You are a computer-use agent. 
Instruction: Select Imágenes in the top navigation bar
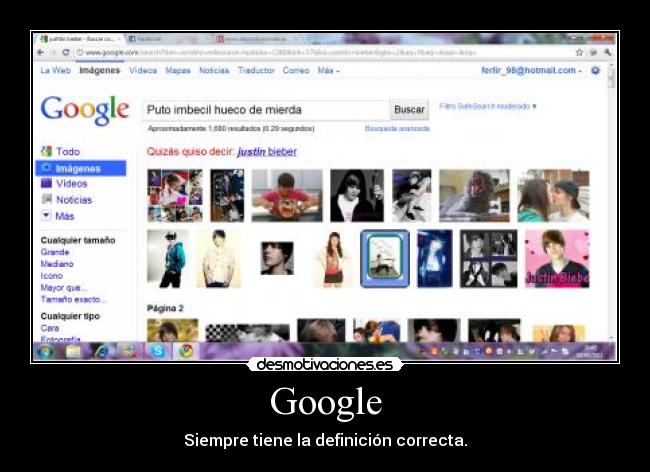99,70
